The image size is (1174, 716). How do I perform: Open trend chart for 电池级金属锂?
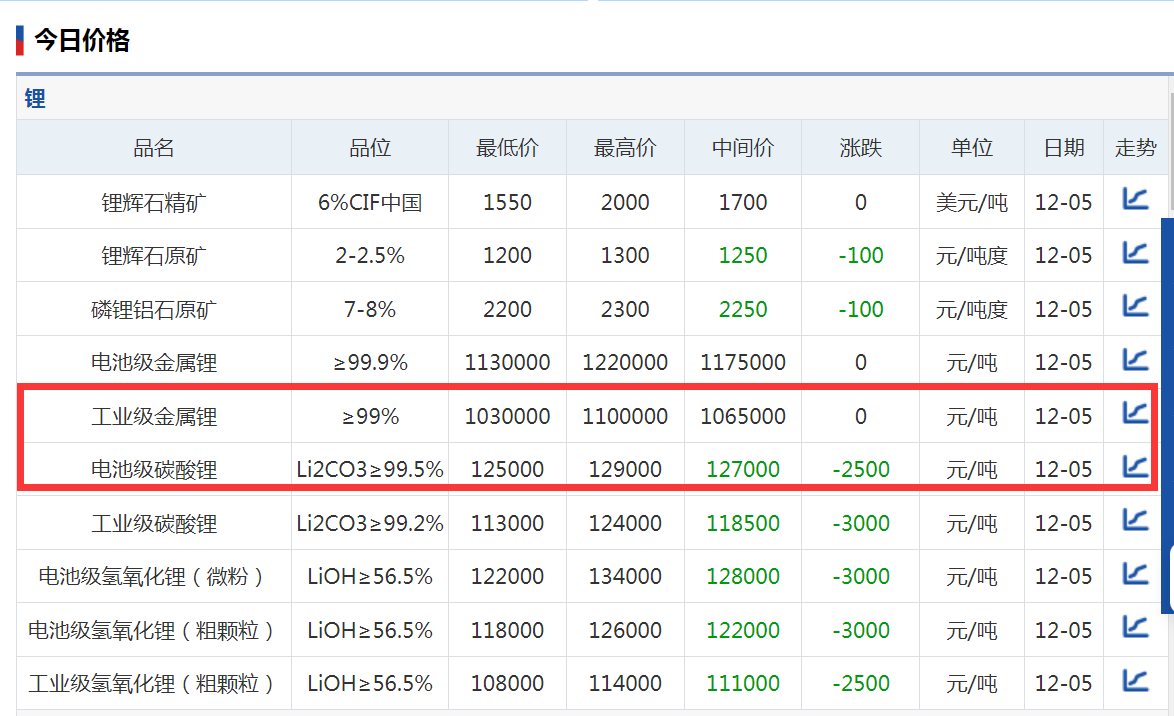coord(1135,359)
